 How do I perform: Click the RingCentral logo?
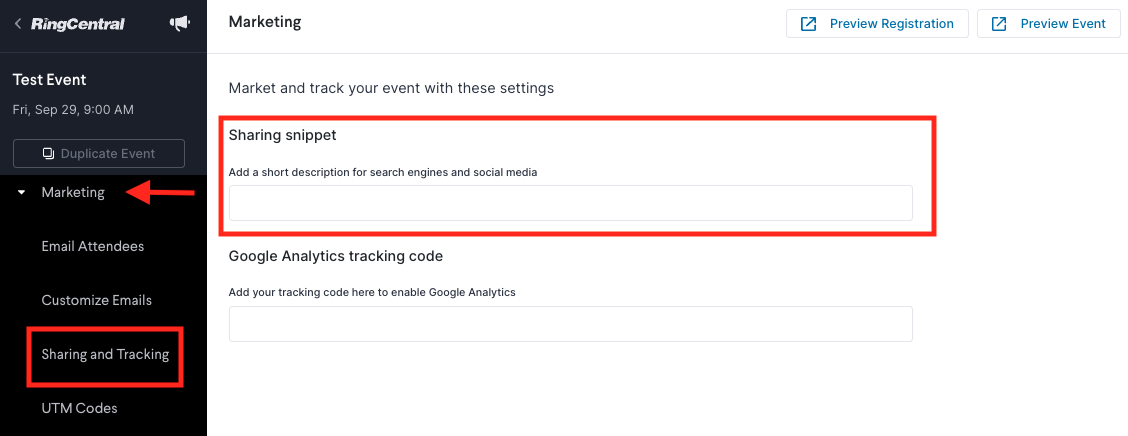[78, 24]
